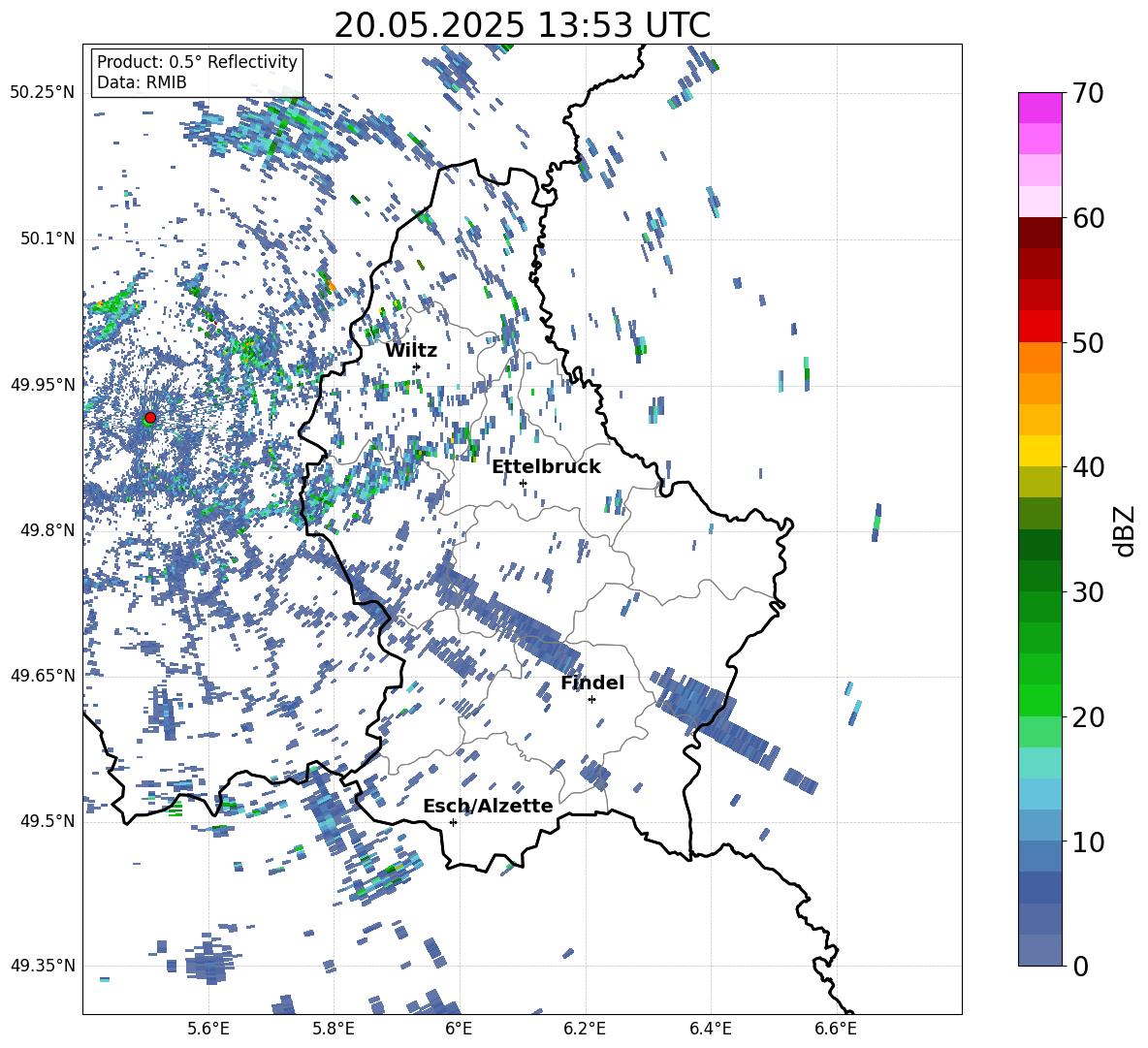The height and width of the screenshot is (1048, 1148).
Task: Click the red radar site marker
Action: pos(150,418)
